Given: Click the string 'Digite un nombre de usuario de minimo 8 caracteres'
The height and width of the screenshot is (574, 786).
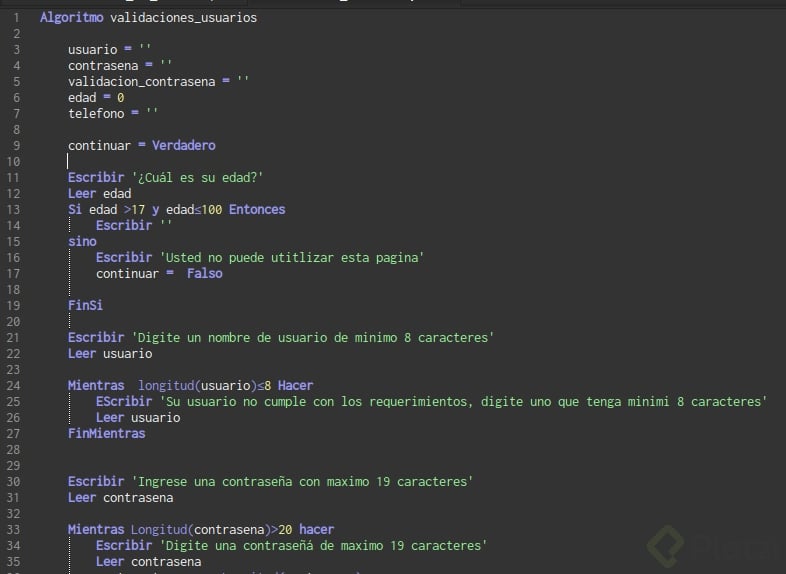Looking at the screenshot, I should tap(313, 337).
